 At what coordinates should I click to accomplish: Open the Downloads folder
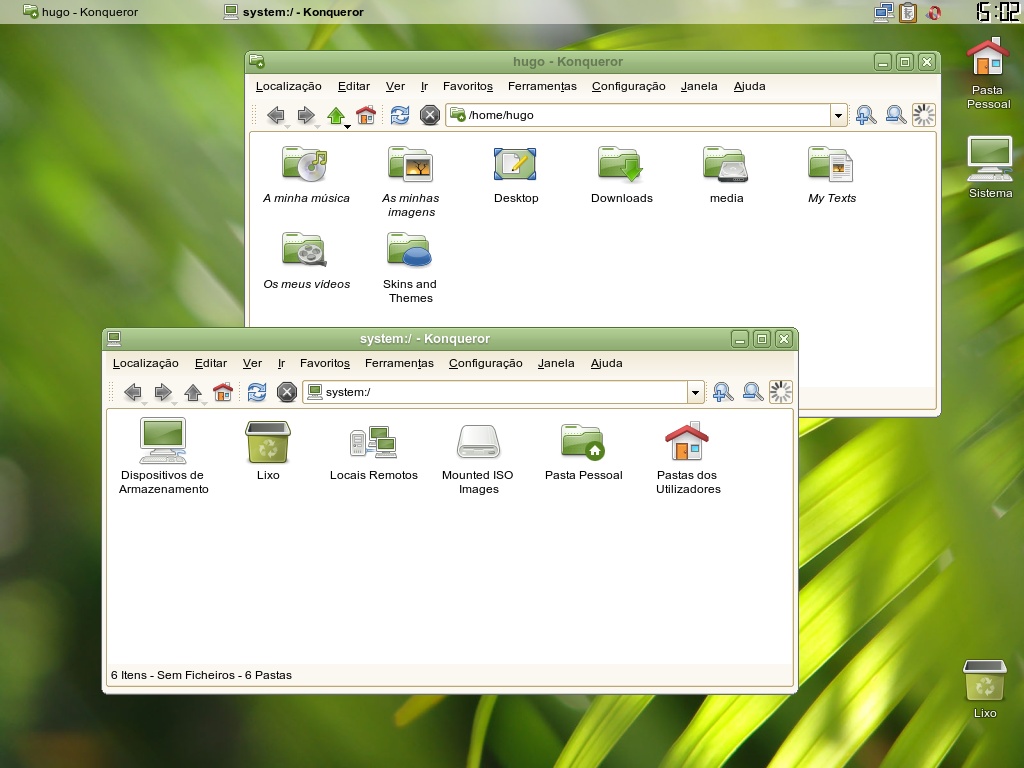tap(622, 175)
